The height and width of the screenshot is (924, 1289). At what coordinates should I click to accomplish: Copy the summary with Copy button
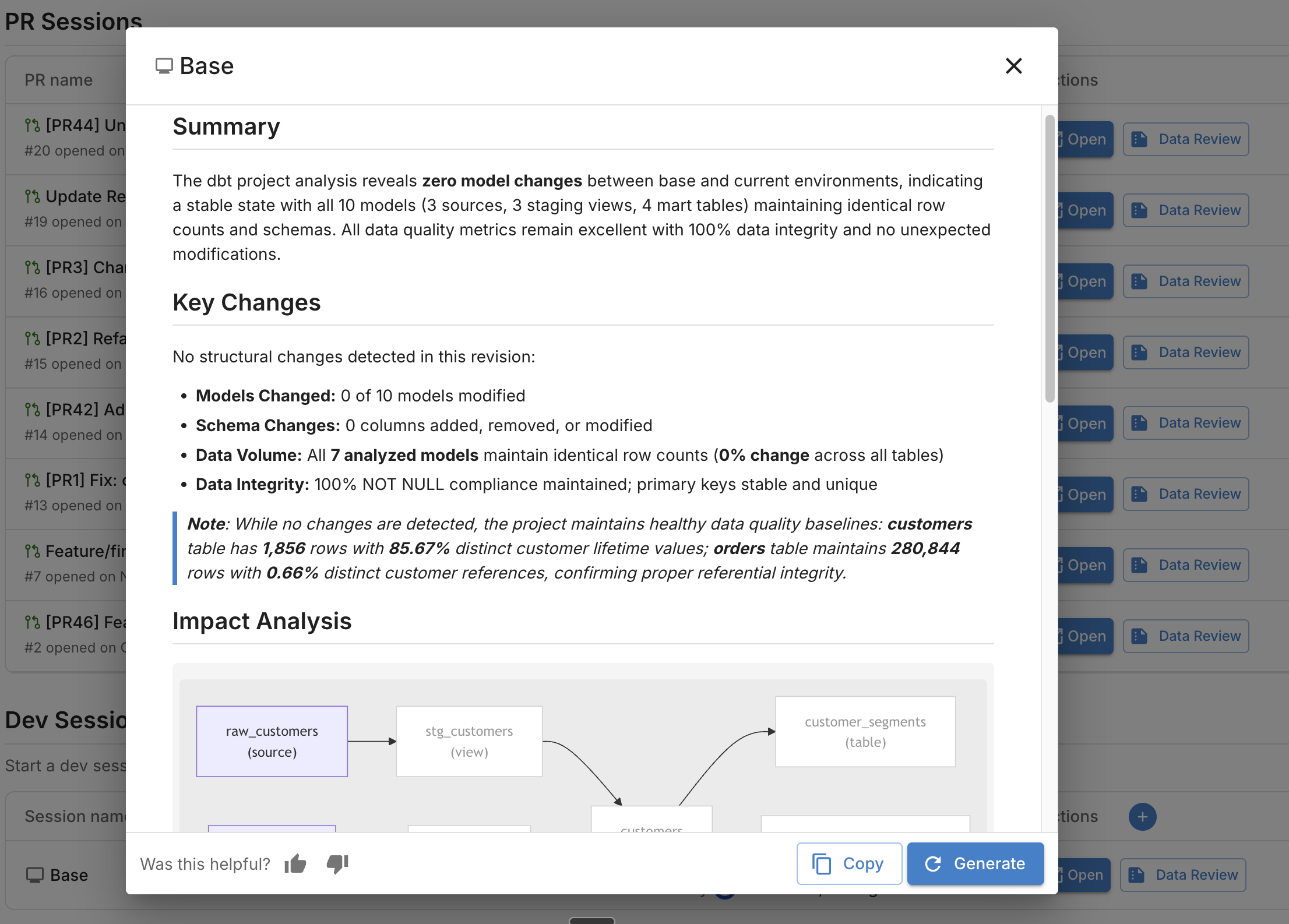point(849,863)
